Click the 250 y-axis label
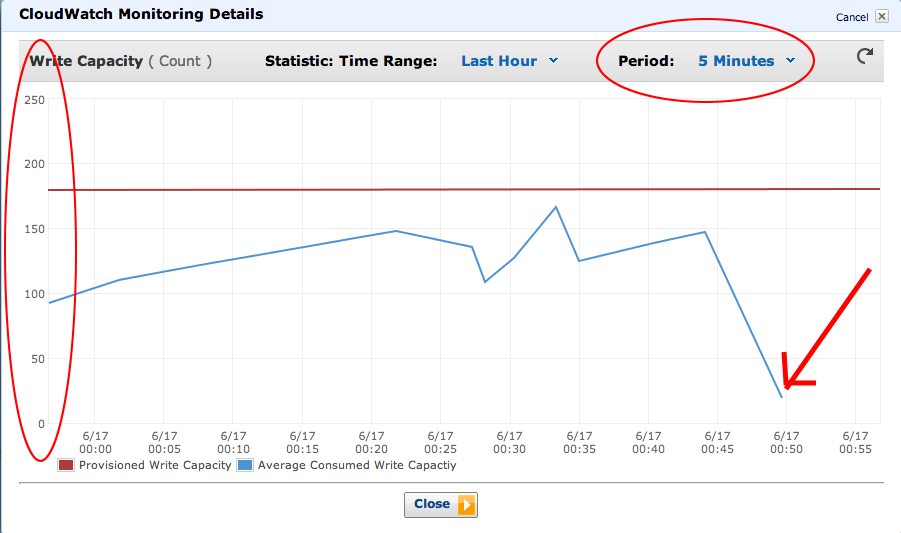Viewport: 901px width, 533px height. (34, 100)
